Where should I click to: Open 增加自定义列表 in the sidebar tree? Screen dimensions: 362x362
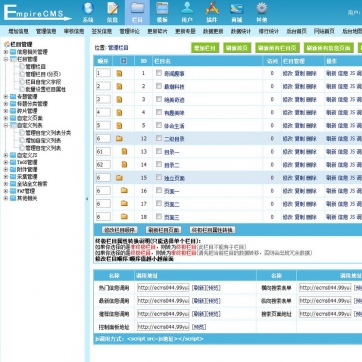[43, 140]
